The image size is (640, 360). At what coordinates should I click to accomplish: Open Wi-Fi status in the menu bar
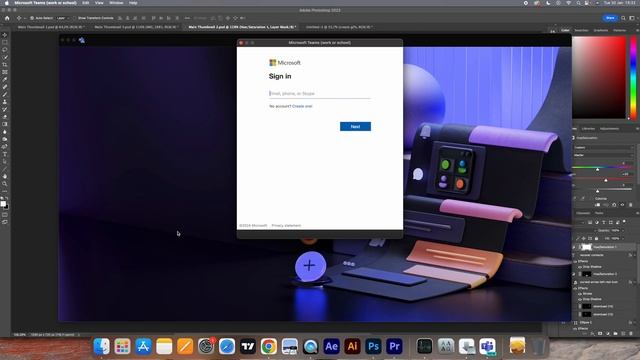coord(569,3)
